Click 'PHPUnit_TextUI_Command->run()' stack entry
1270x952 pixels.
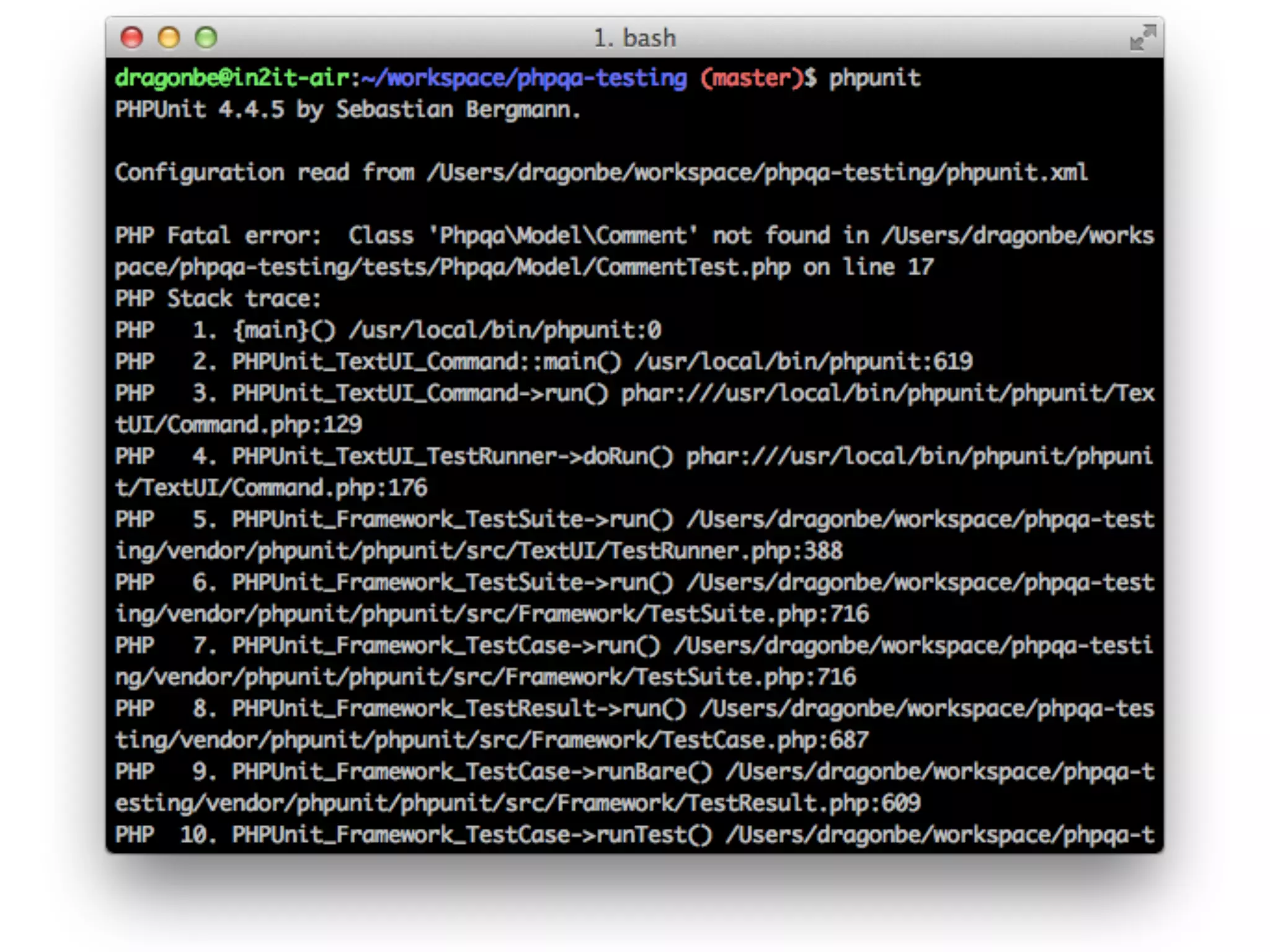420,394
